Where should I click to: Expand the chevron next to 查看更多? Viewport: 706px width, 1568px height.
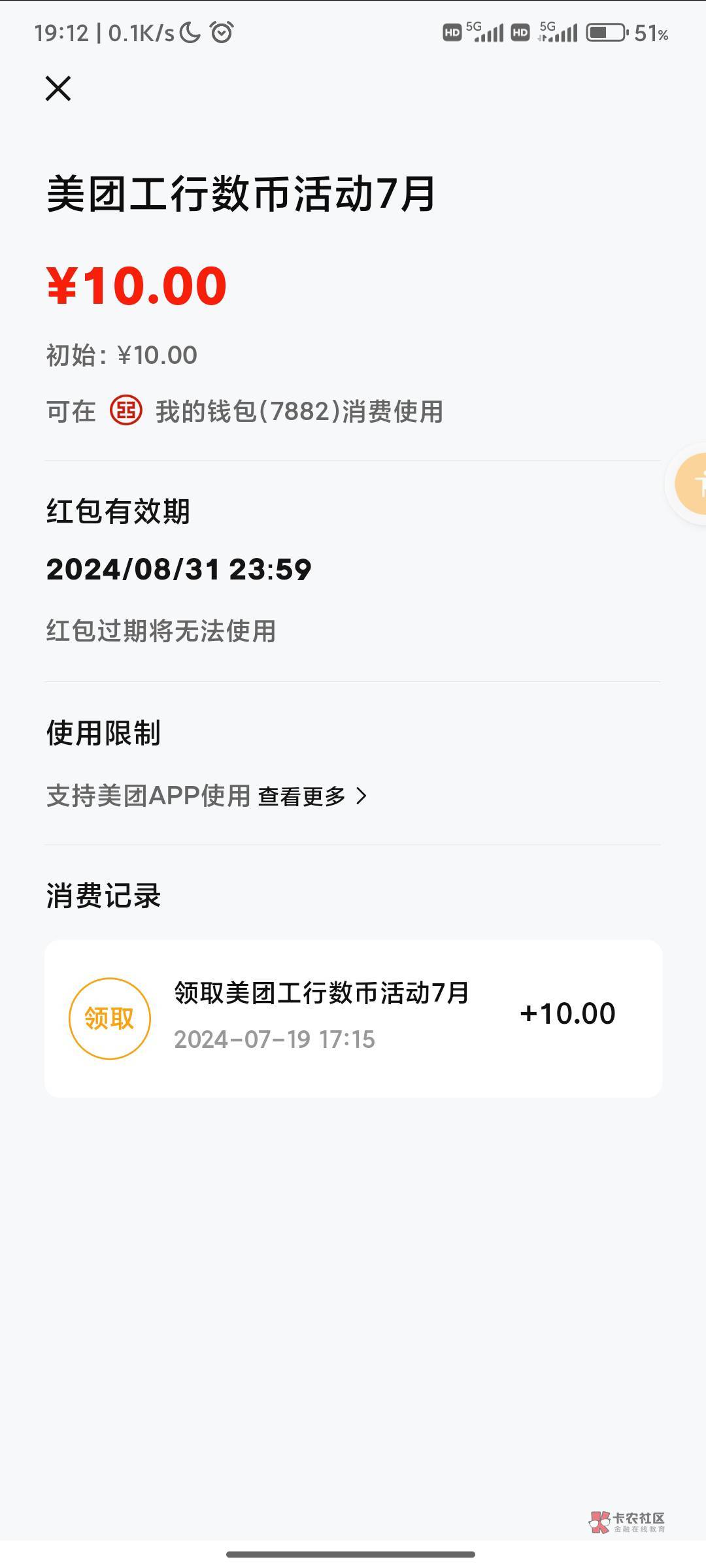point(361,796)
